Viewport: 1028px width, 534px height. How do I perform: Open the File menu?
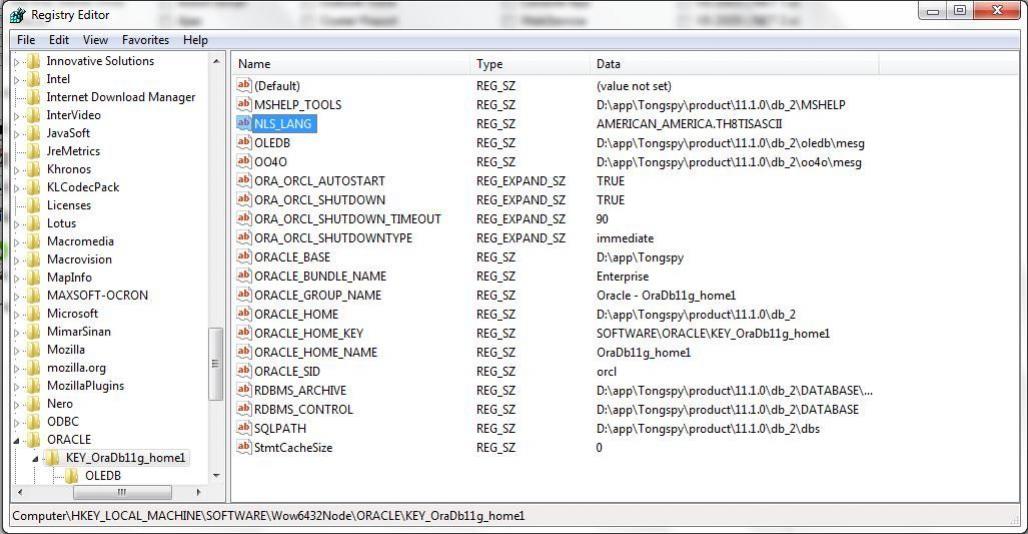26,40
